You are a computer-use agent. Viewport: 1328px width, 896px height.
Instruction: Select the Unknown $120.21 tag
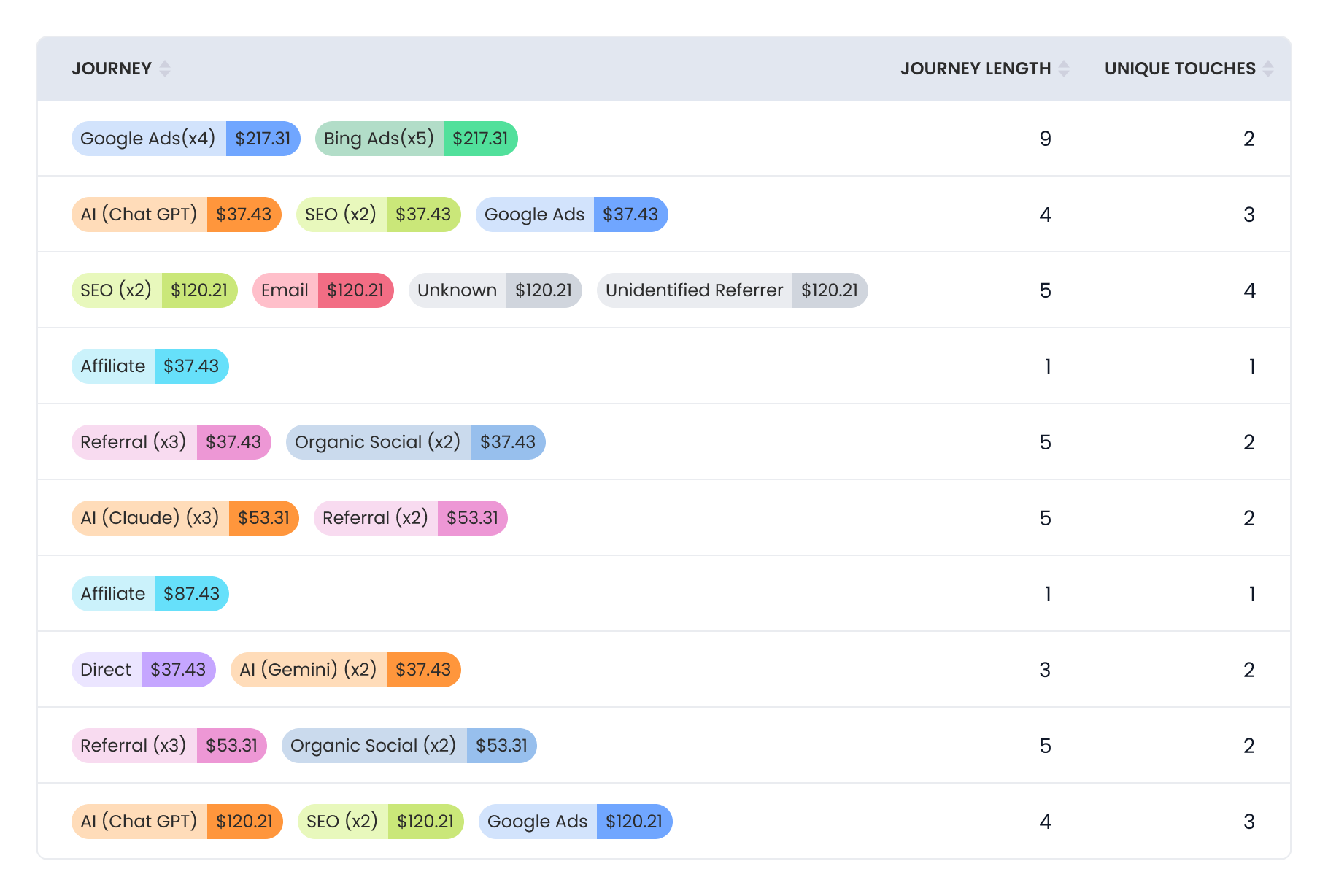pyautogui.click(x=495, y=290)
